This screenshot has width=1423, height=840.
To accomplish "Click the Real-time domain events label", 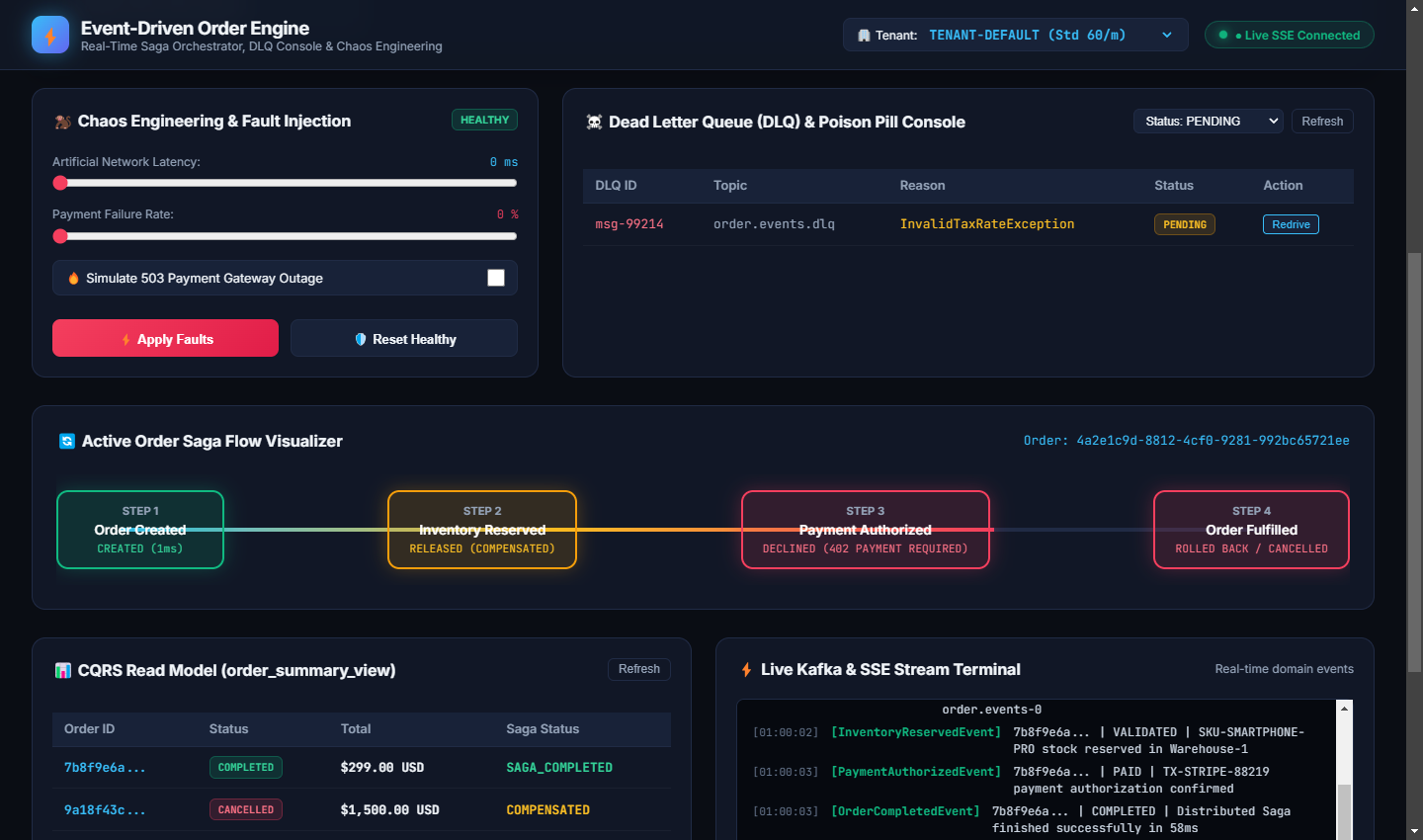I will [1284, 669].
